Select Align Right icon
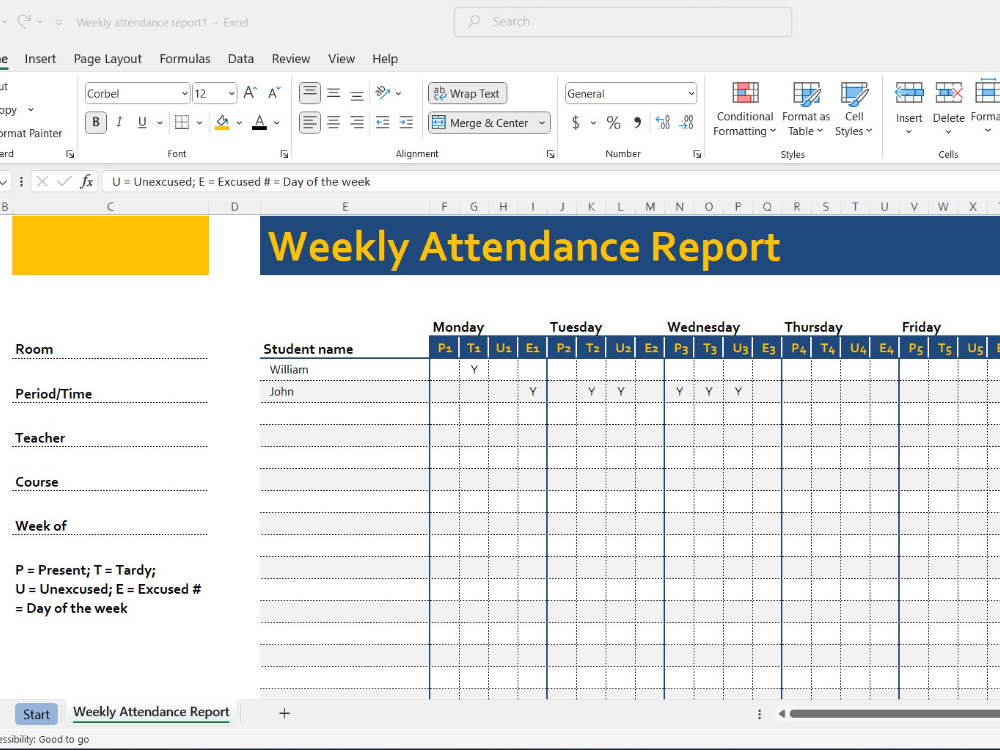 [x=357, y=122]
